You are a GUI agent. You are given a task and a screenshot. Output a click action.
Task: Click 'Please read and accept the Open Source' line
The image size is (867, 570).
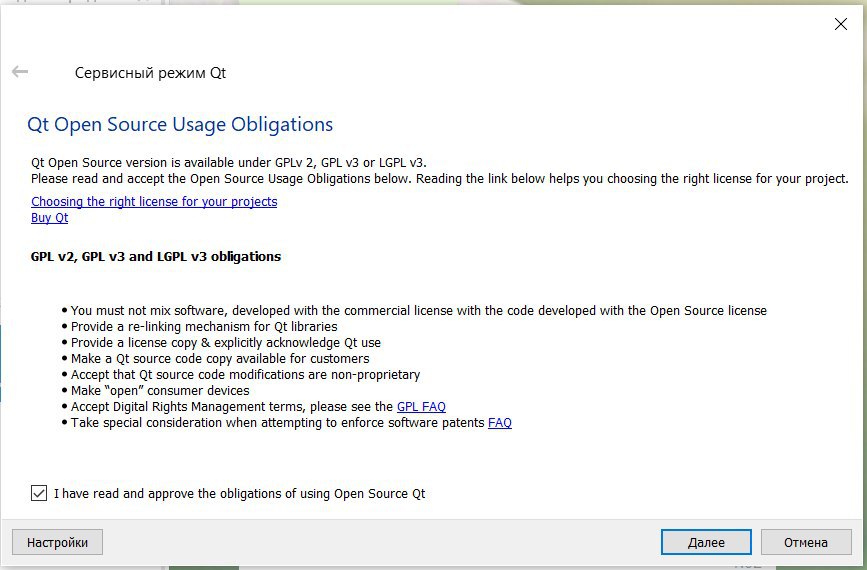[x=440, y=179]
